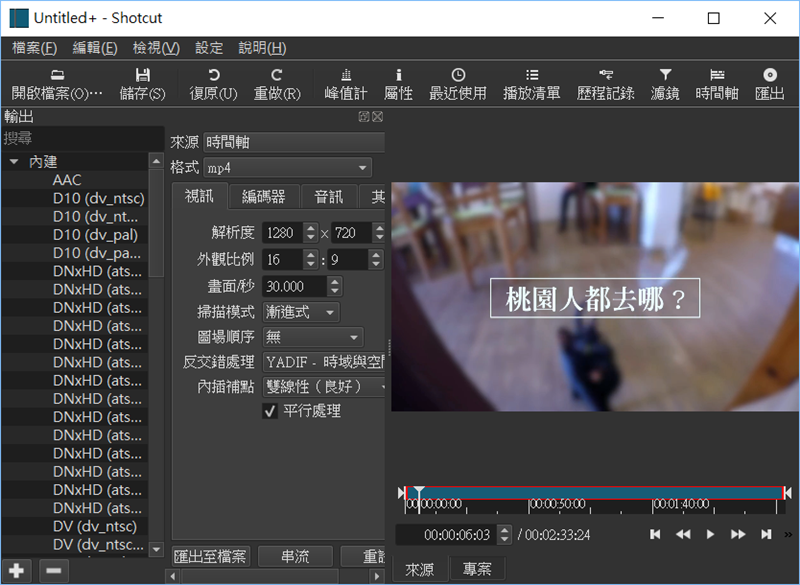
Task: Open the 播放清單 playlist panel
Action: [x=531, y=75]
